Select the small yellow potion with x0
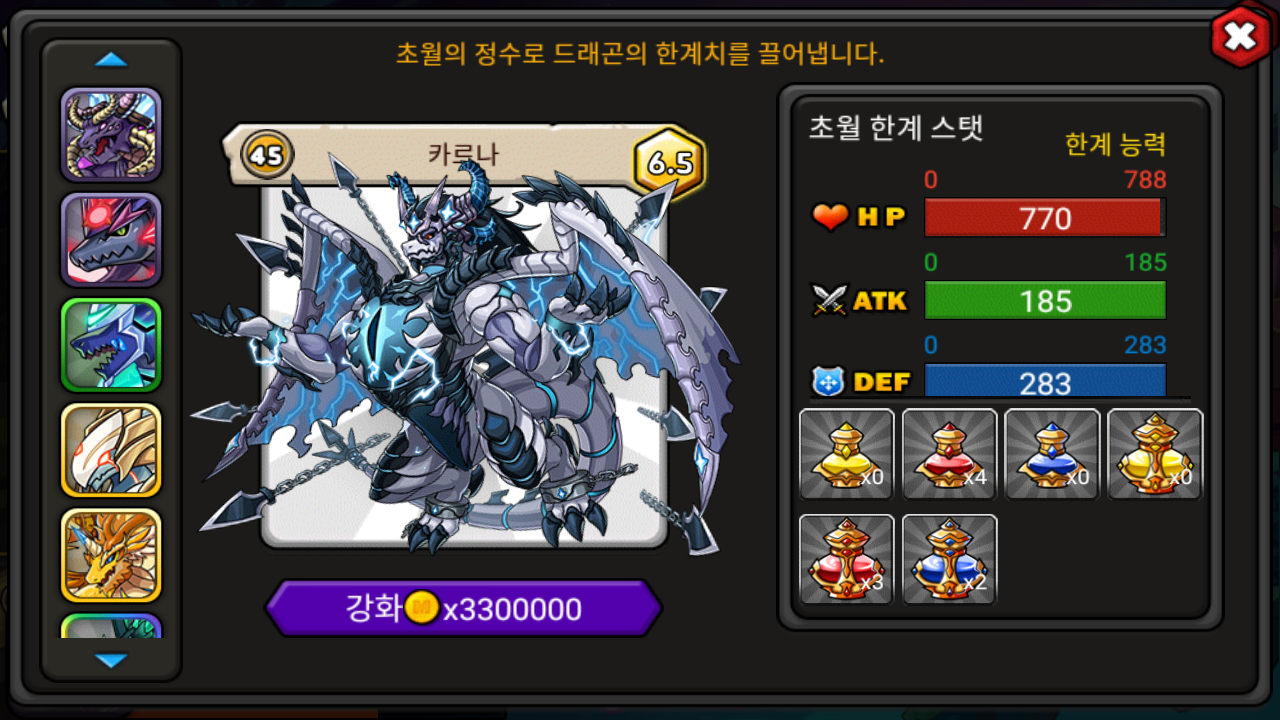The width and height of the screenshot is (1280, 720). (x=847, y=454)
